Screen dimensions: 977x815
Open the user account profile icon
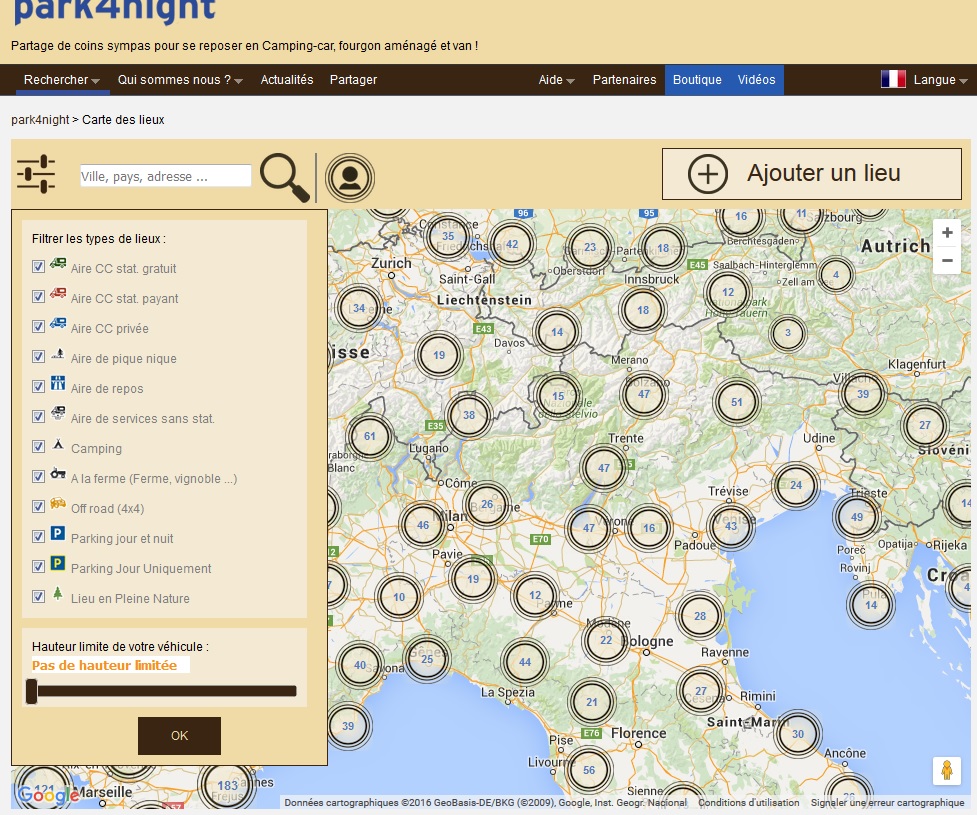(350, 178)
